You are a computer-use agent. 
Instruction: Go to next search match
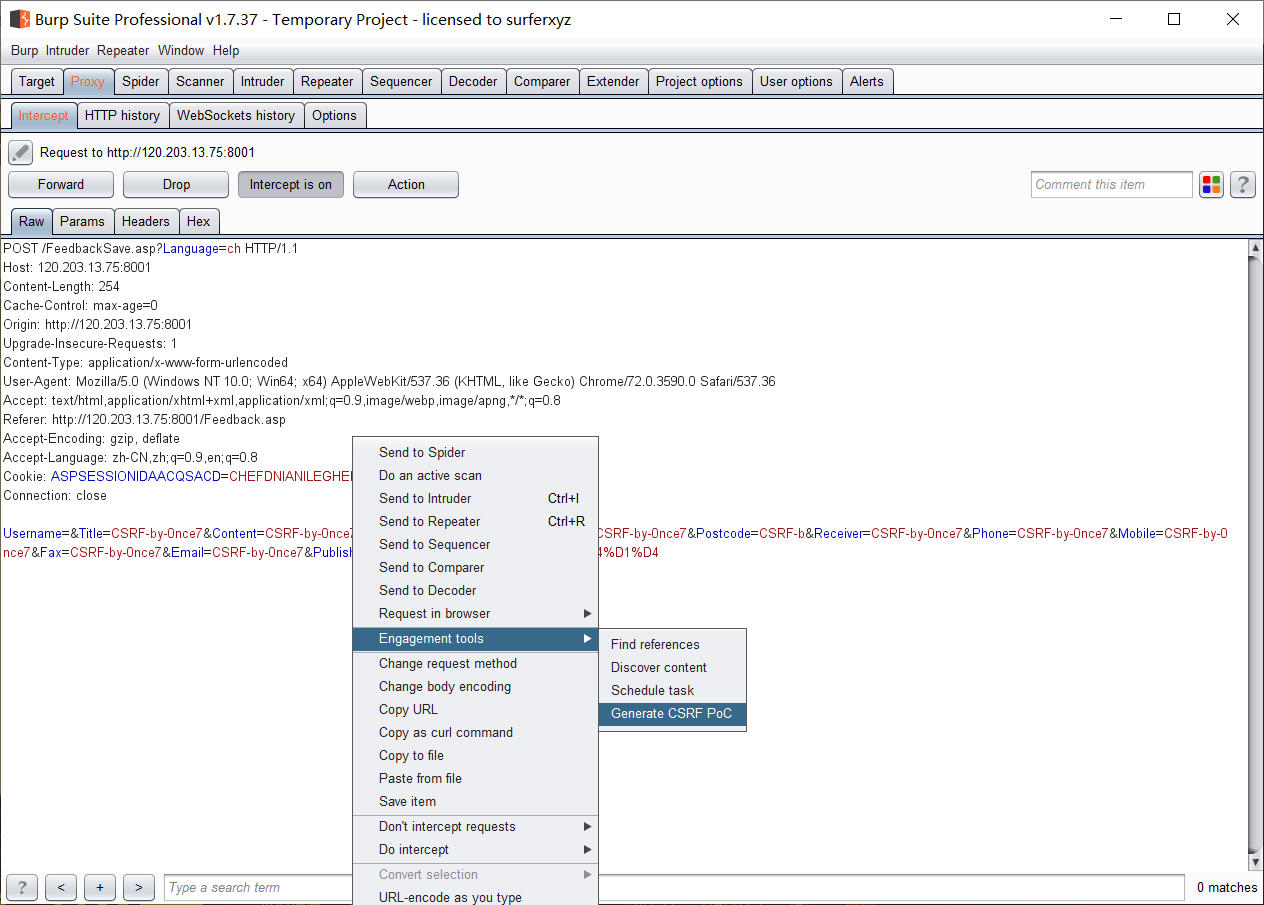139,887
